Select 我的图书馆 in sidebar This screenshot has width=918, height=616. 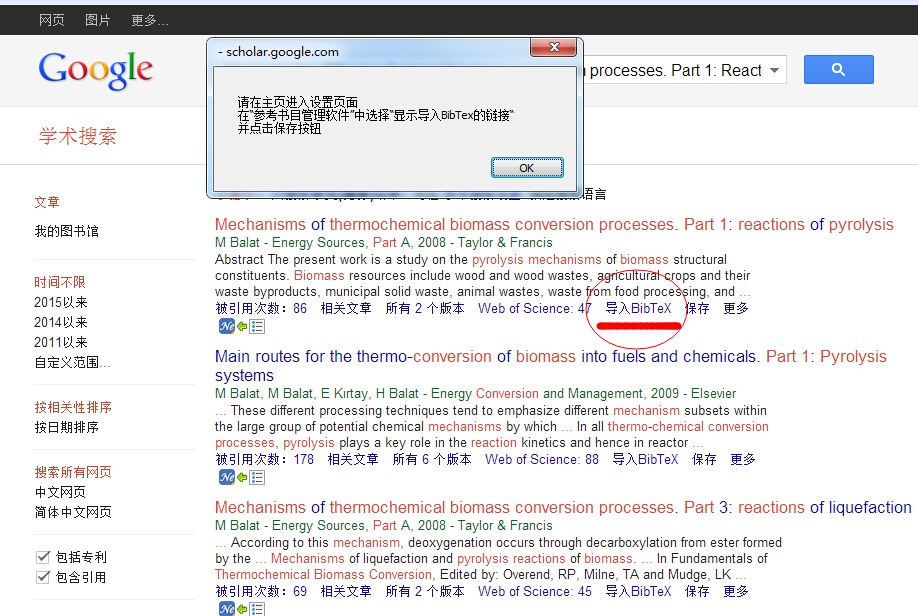click(x=66, y=231)
